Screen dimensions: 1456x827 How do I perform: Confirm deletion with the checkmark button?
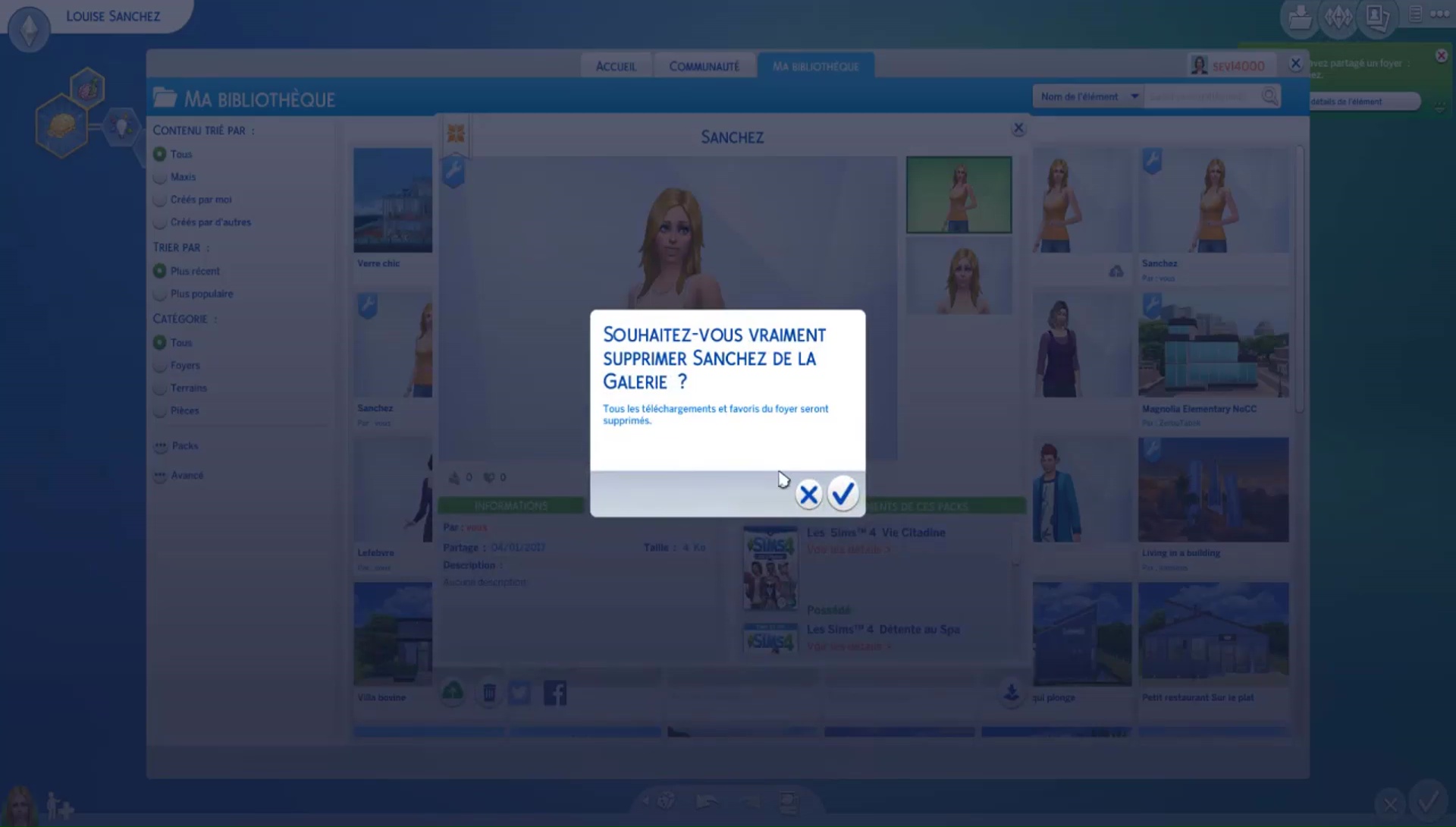pyautogui.click(x=843, y=494)
